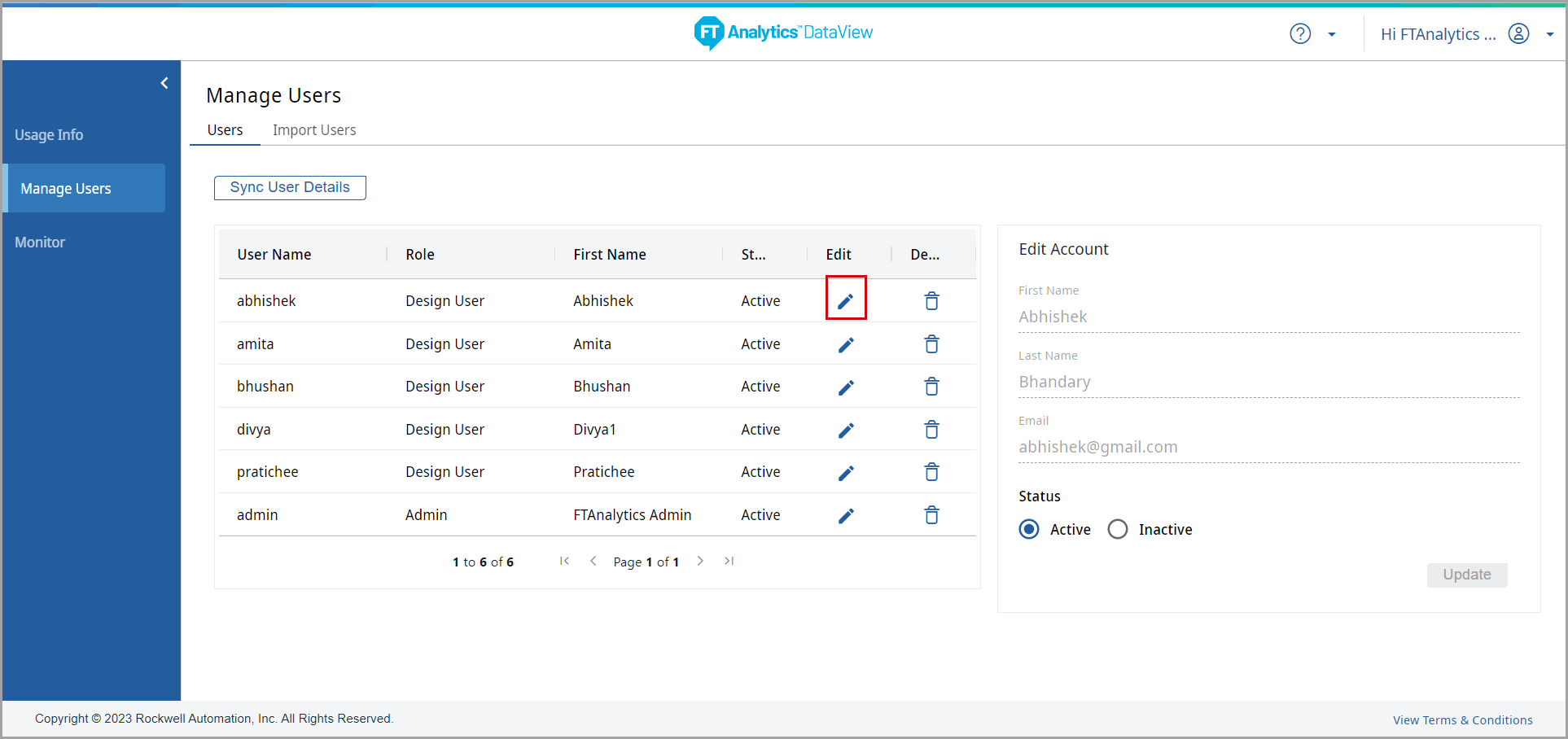Click trash icon for amita
Screen dimensions: 1568x739
click(932, 344)
